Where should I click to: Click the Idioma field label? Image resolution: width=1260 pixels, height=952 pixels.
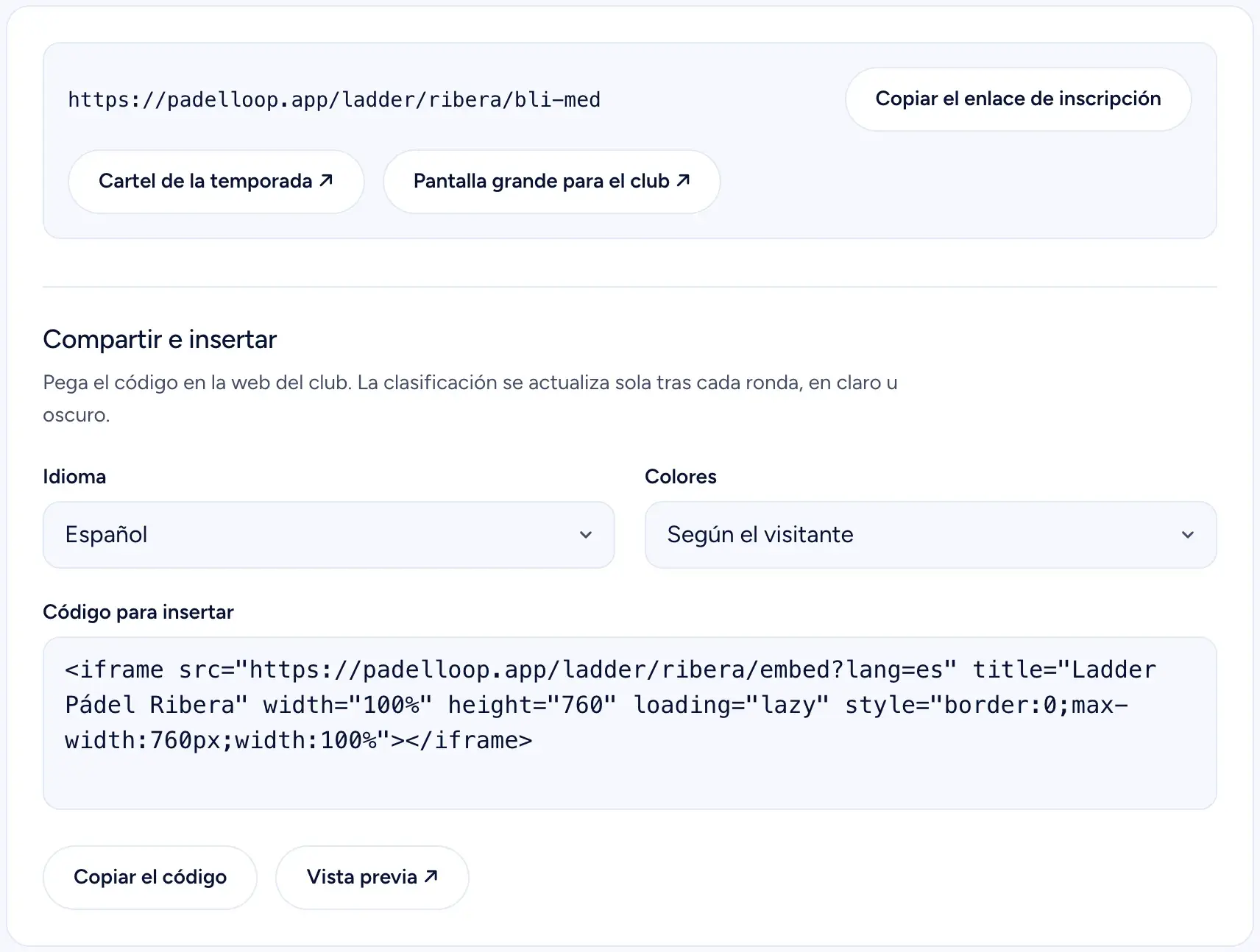click(x=74, y=477)
